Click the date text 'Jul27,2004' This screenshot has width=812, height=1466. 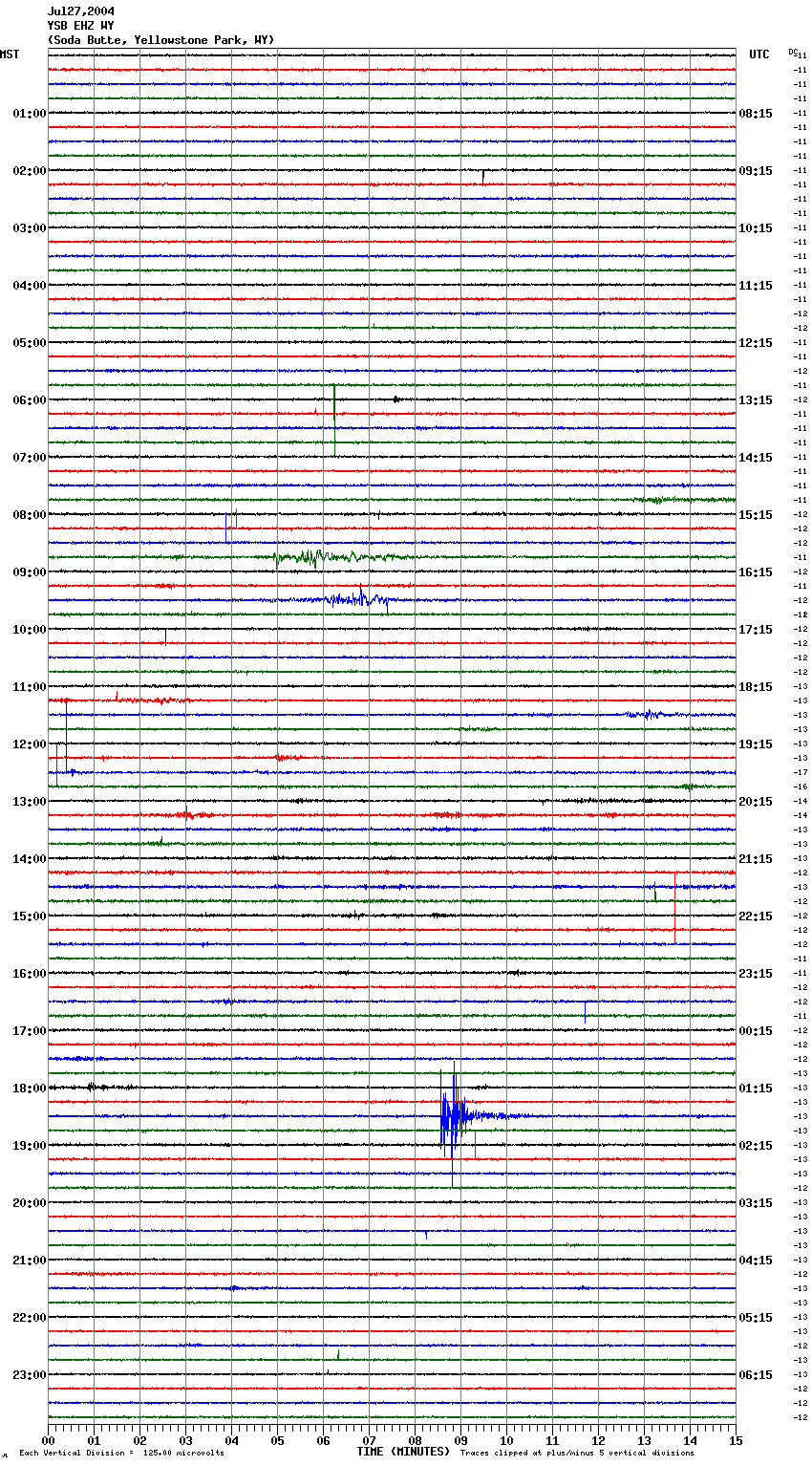[81, 11]
